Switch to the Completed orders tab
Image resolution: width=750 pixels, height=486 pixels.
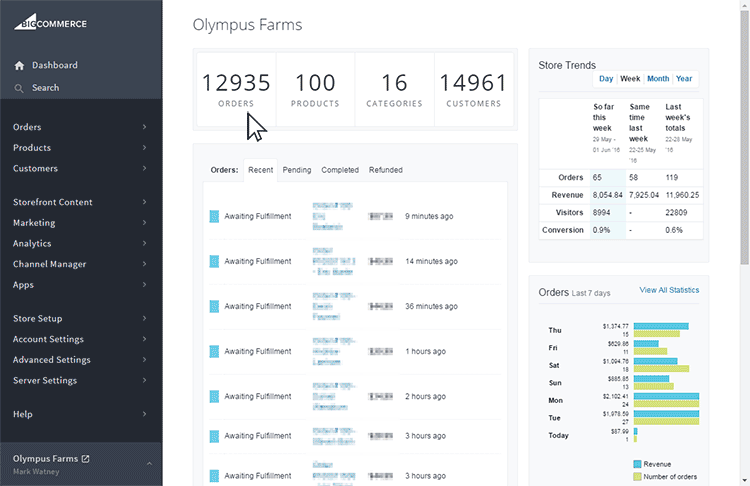click(x=340, y=170)
